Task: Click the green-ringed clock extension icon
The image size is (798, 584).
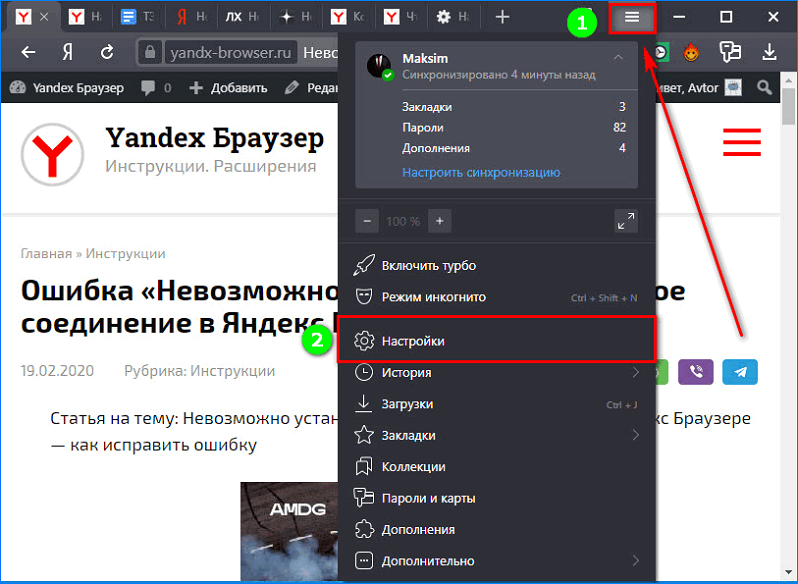Action: click(x=660, y=52)
